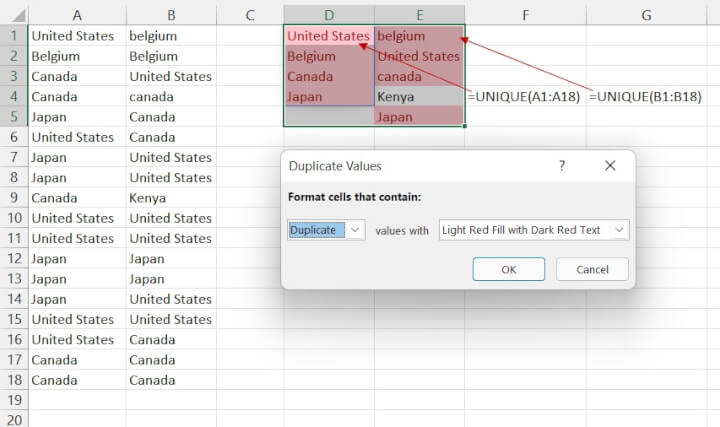Select cell D1 containing United States
This screenshot has width=720, height=427.
329,36
